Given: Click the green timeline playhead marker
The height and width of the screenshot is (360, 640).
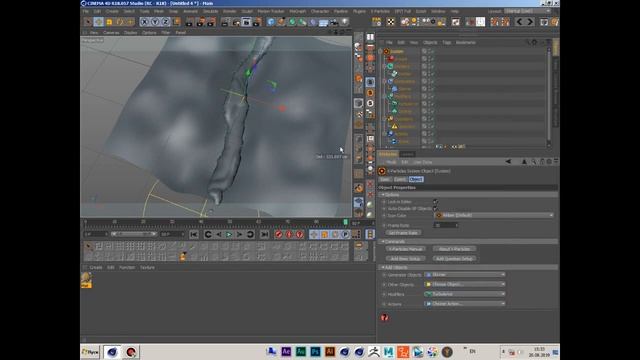Looking at the screenshot, I should pyautogui.click(x=345, y=222).
